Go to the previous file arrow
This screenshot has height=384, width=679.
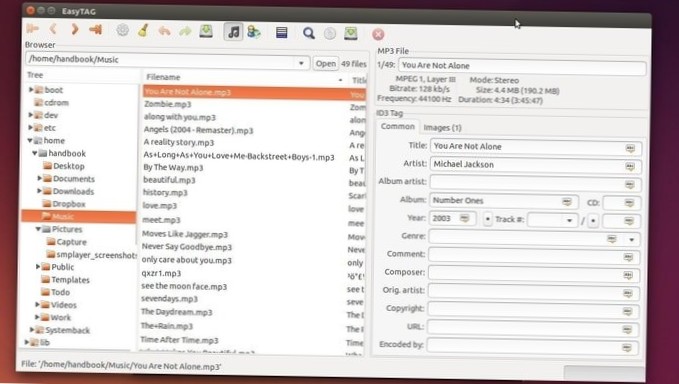(53, 29)
